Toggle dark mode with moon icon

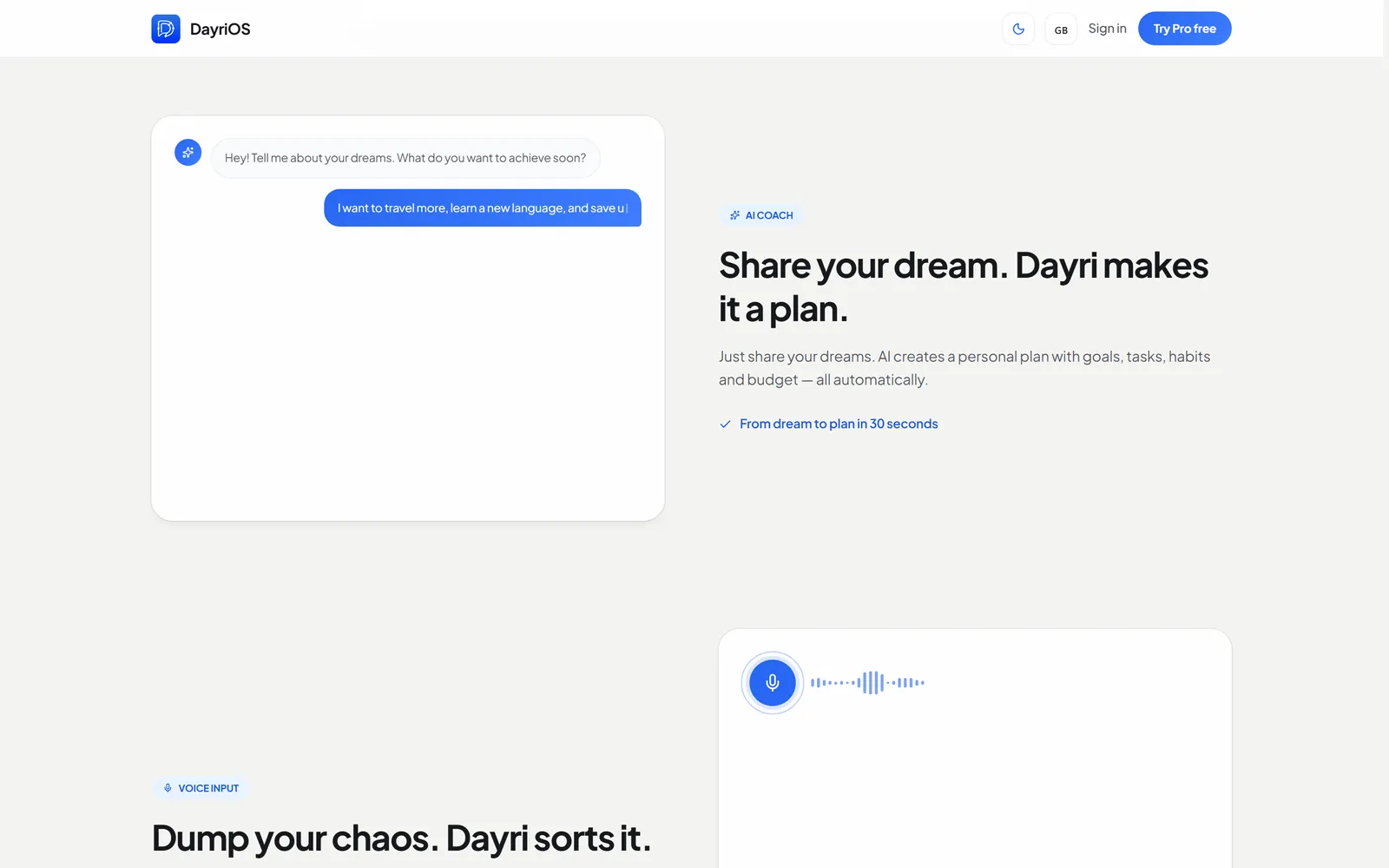click(x=1018, y=29)
